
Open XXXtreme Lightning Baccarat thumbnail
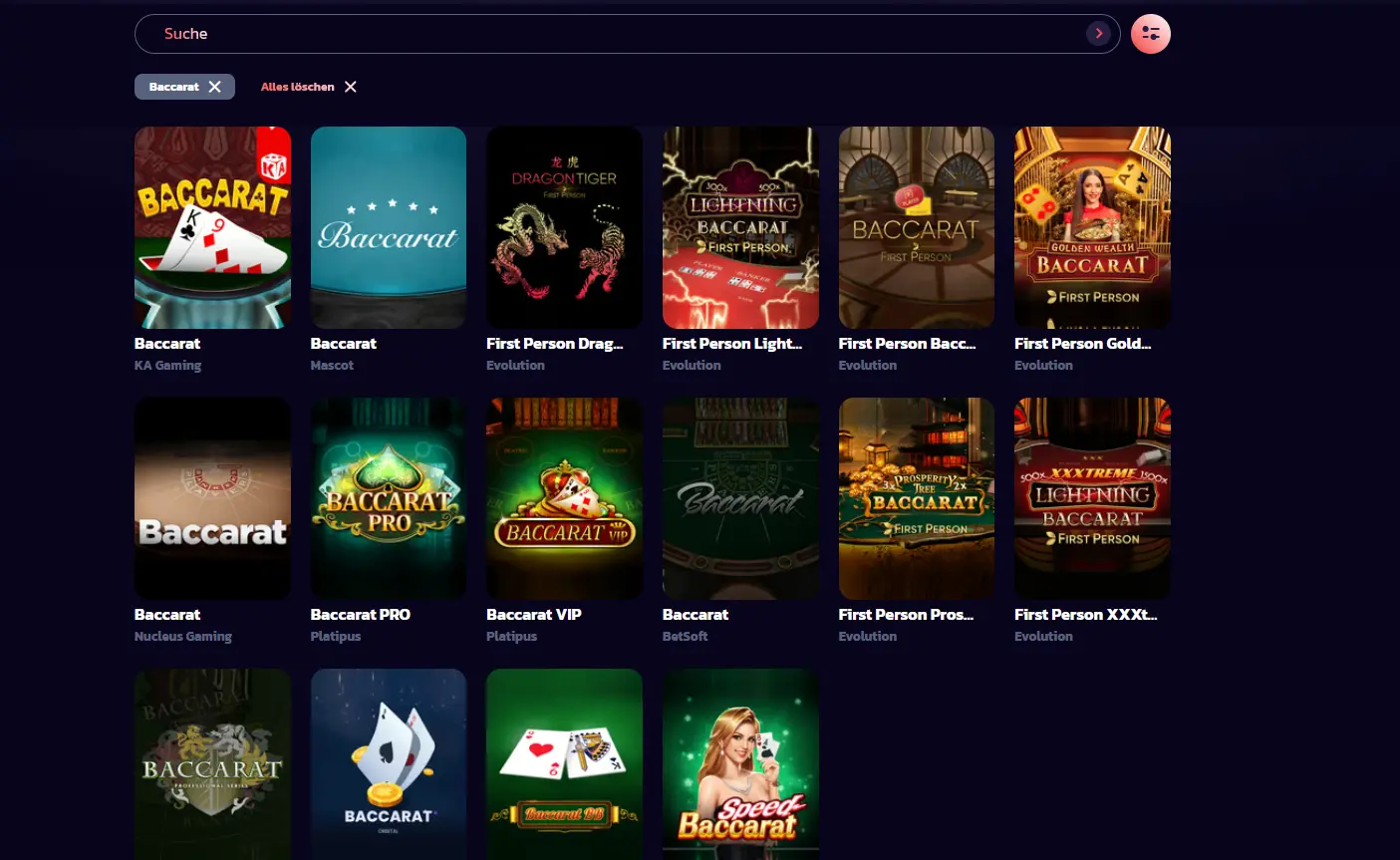[x=1092, y=498]
